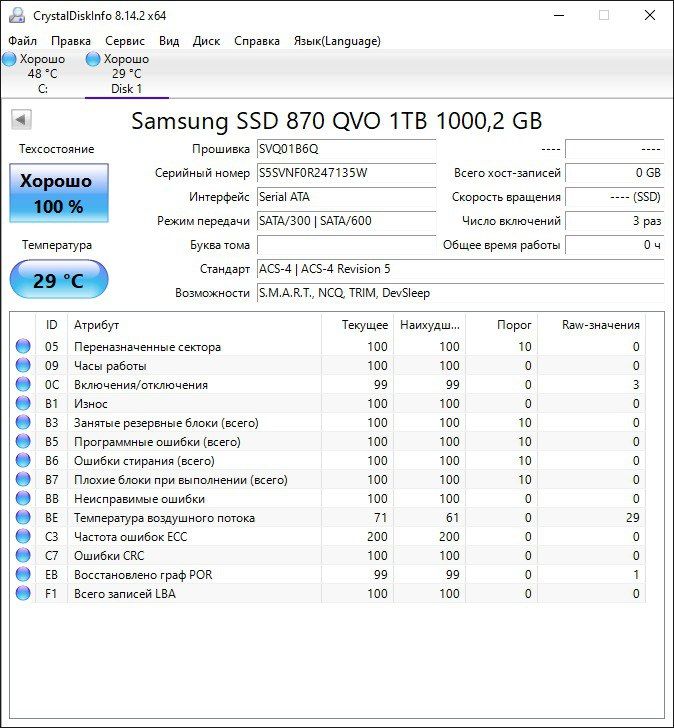This screenshot has height=728, width=674.
Task: Close the CrystalDiskInfo window
Action: point(650,15)
